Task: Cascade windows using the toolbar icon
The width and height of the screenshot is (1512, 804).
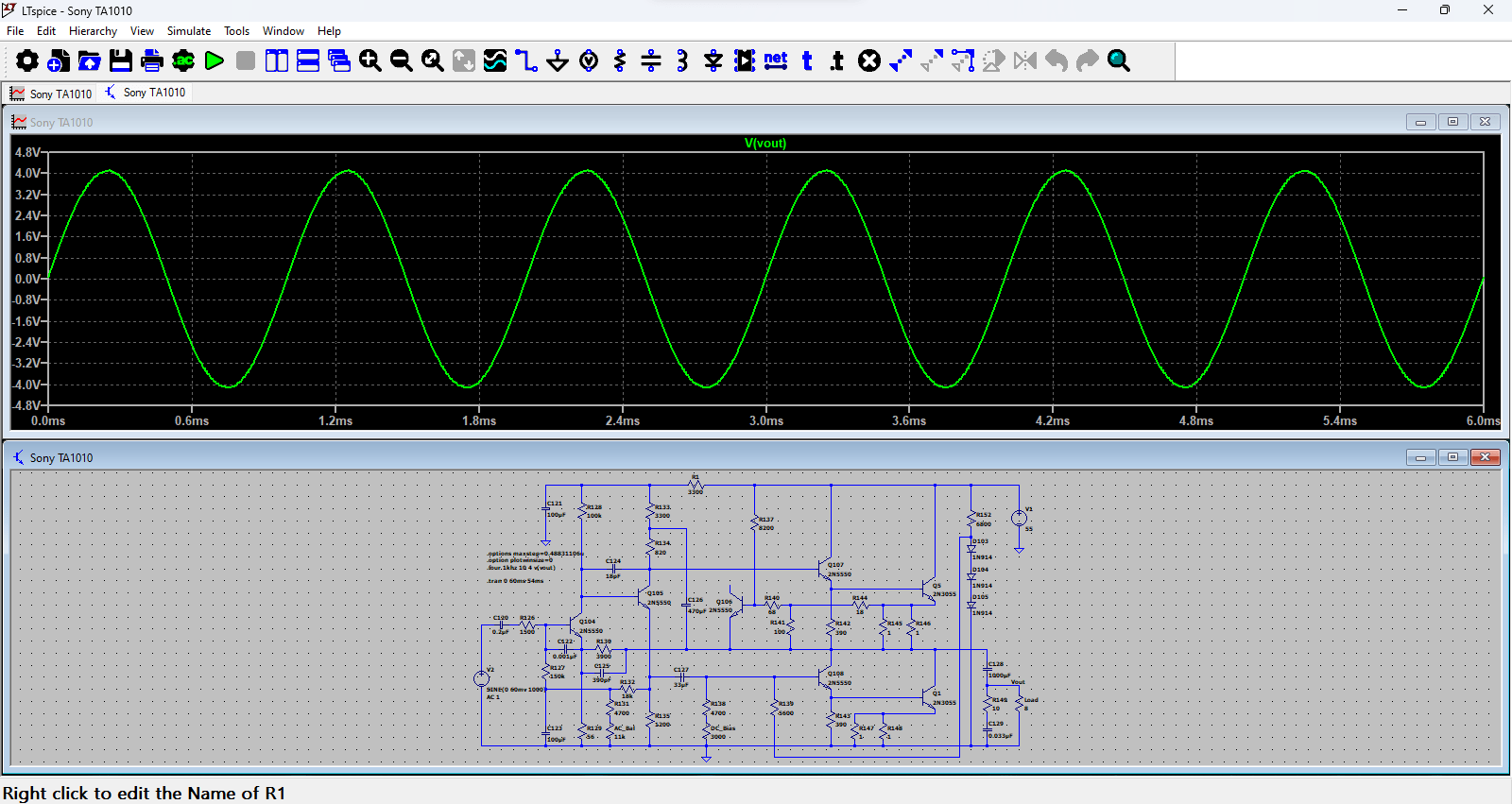Action: point(339,61)
